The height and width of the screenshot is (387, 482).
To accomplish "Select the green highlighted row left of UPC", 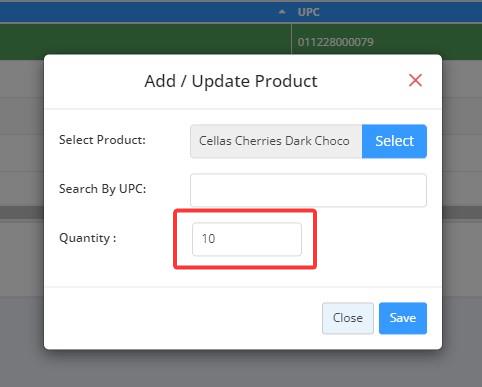I will [146, 39].
